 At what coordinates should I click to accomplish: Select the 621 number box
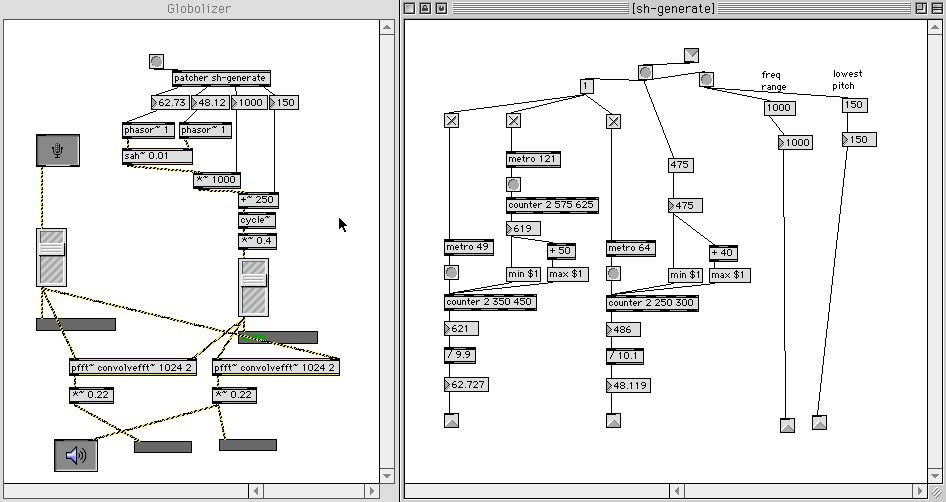point(462,329)
